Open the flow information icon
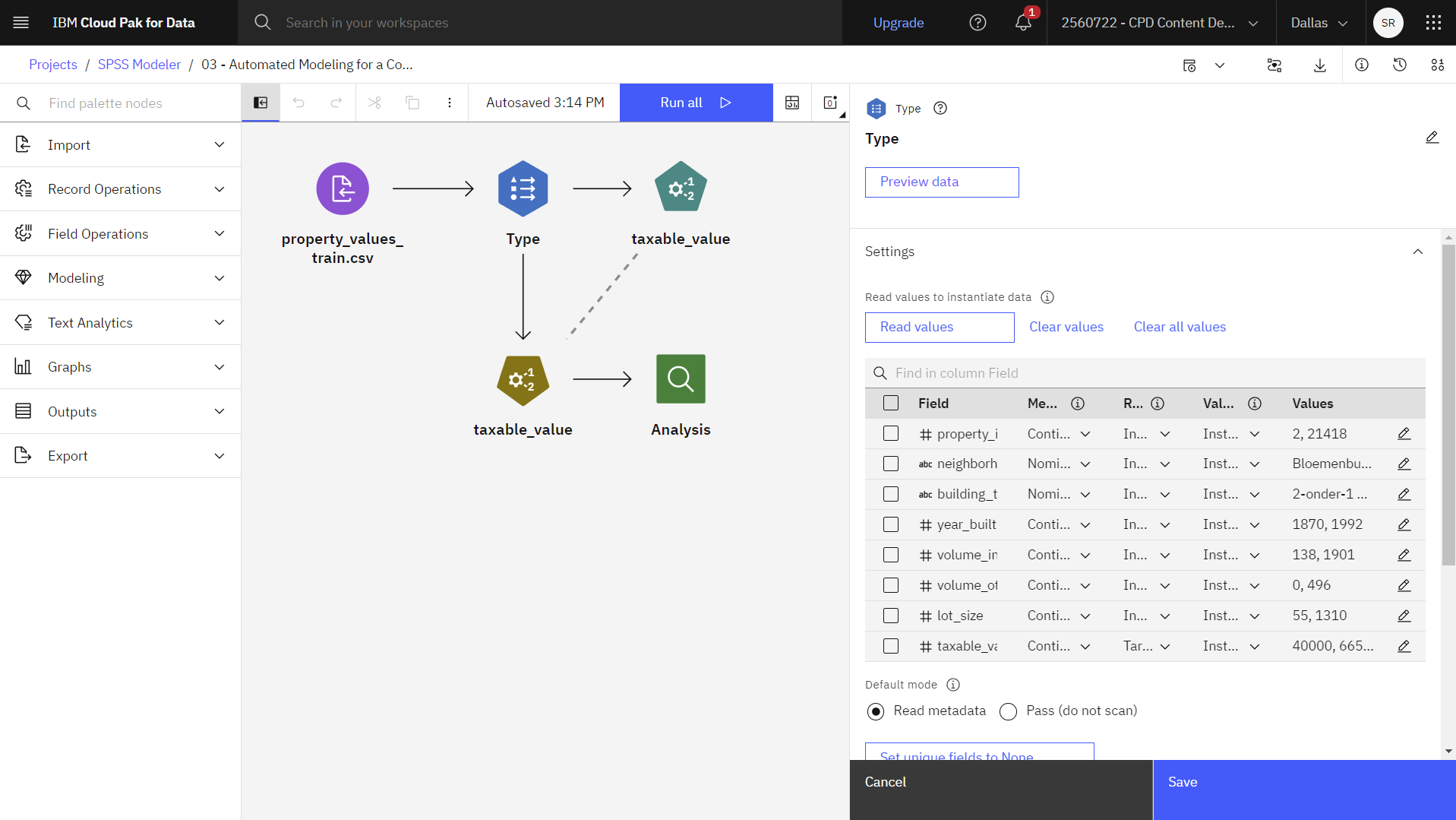Image resolution: width=1456 pixels, height=820 pixels. click(x=1362, y=65)
